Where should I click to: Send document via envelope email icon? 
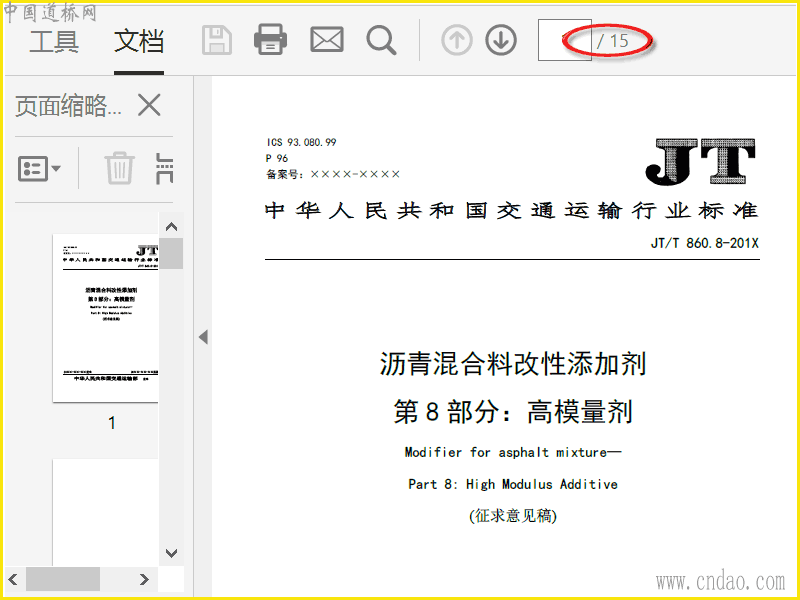click(x=327, y=40)
